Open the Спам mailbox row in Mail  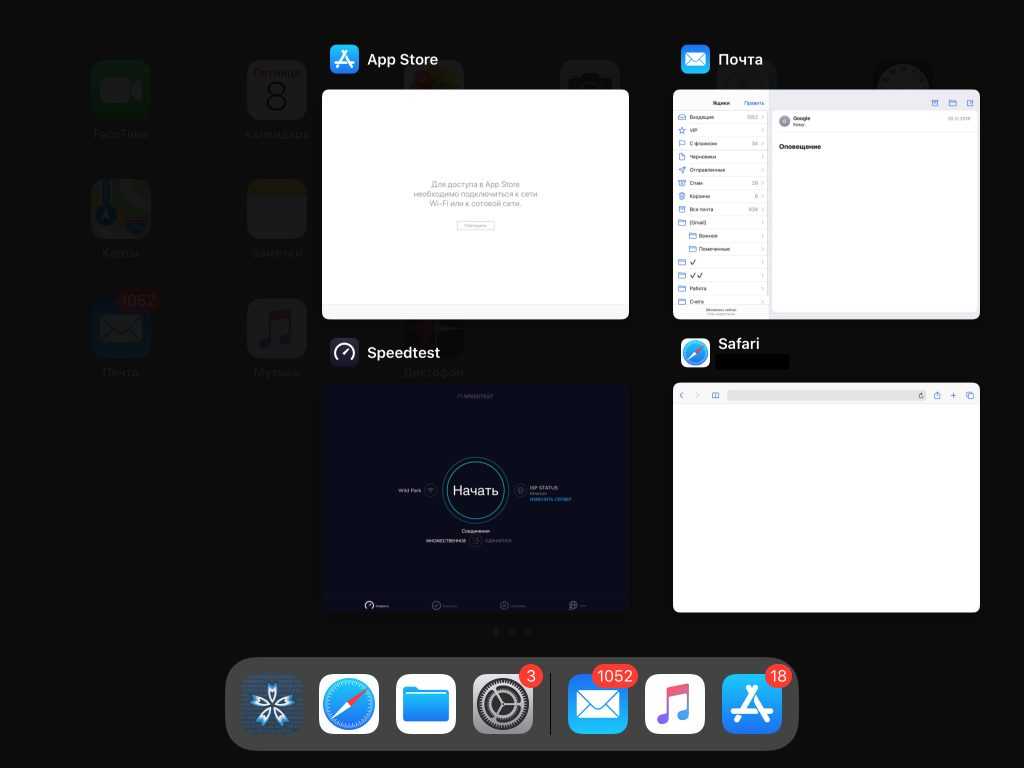[x=721, y=183]
